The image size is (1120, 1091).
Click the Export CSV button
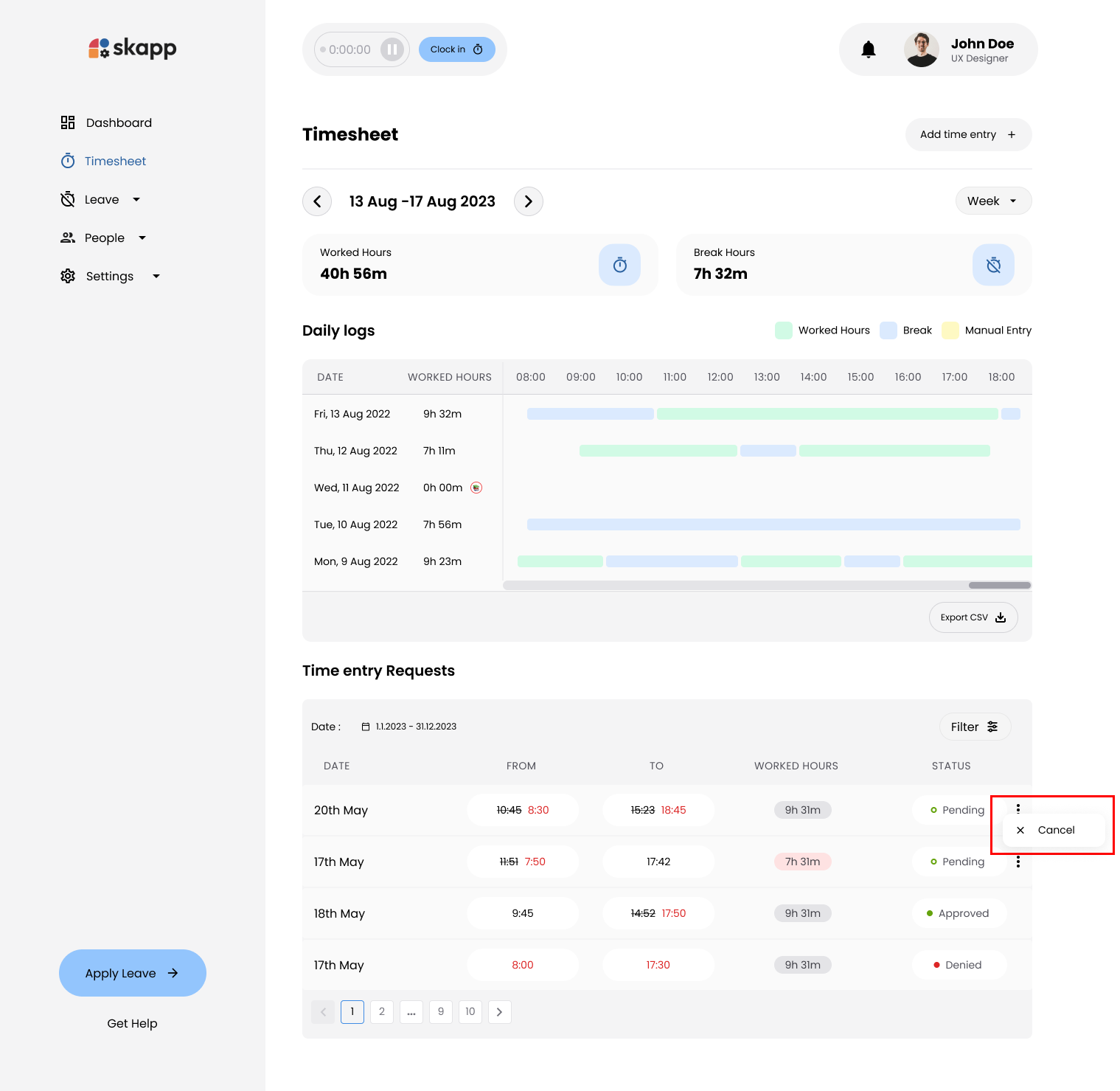click(x=973, y=617)
